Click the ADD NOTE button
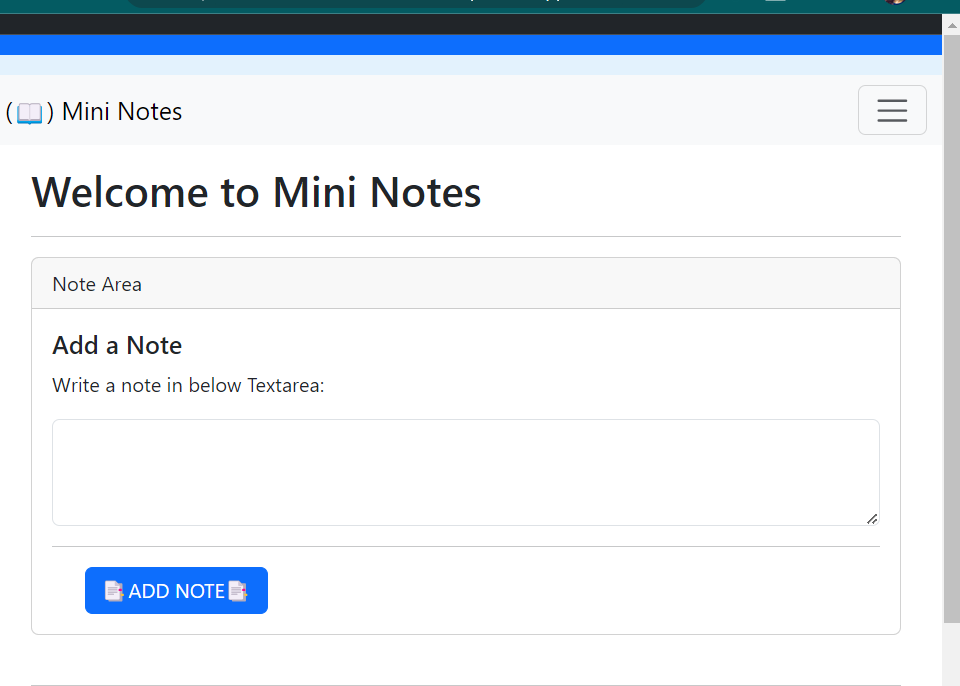The image size is (960, 686). click(176, 590)
